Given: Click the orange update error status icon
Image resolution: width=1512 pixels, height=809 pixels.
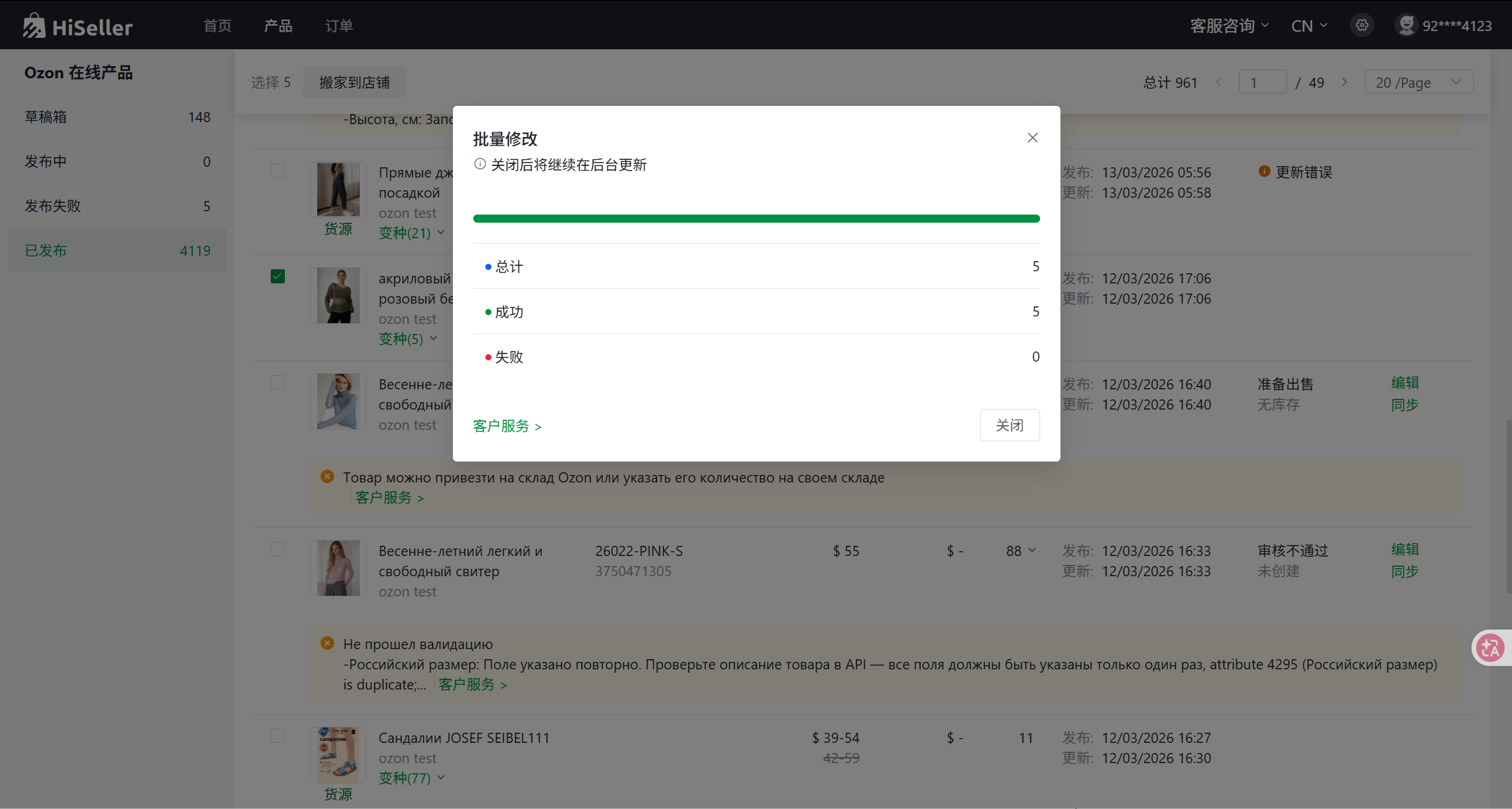Looking at the screenshot, I should tap(1264, 171).
